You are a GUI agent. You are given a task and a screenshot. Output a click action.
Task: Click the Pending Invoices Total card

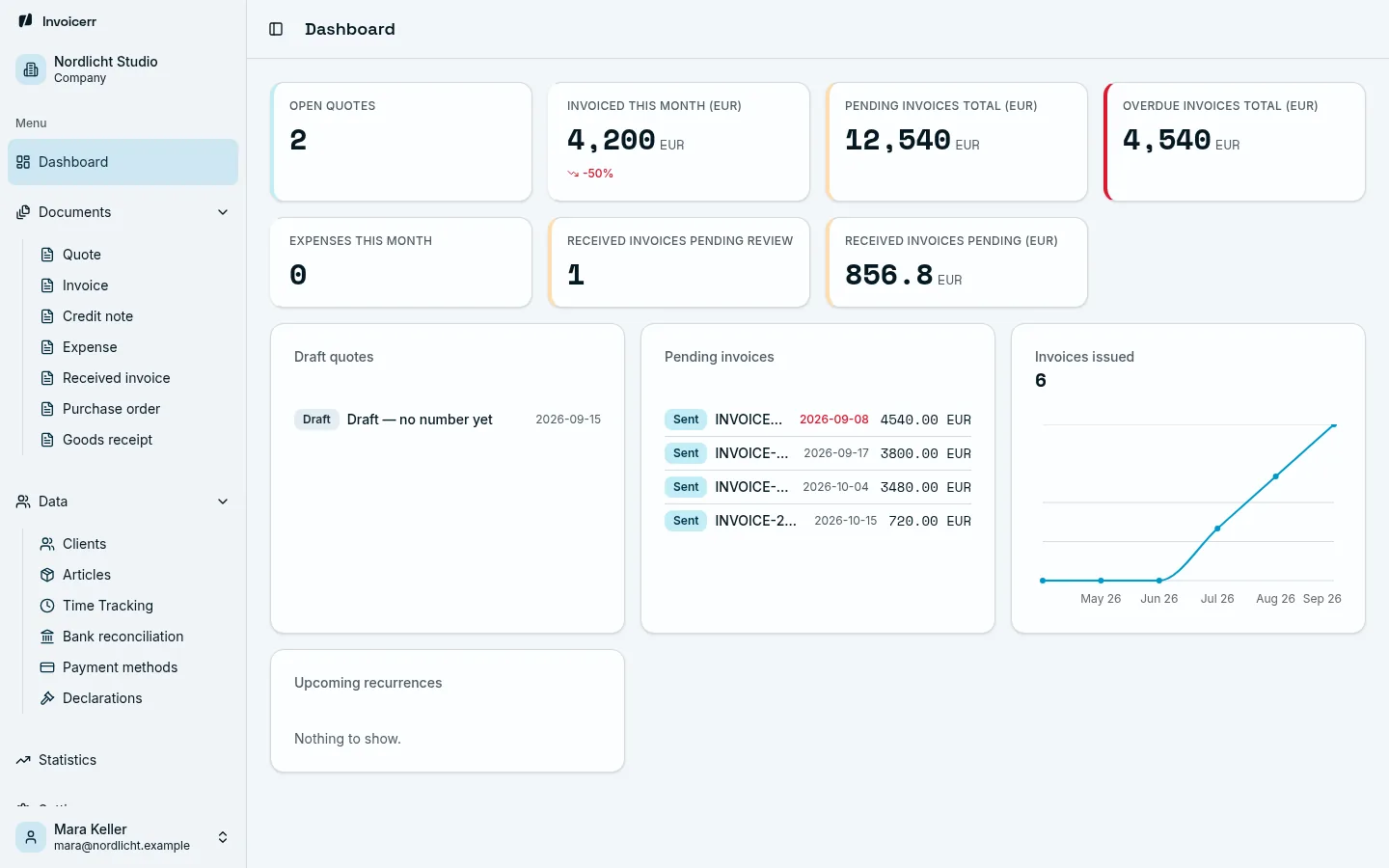click(x=957, y=142)
